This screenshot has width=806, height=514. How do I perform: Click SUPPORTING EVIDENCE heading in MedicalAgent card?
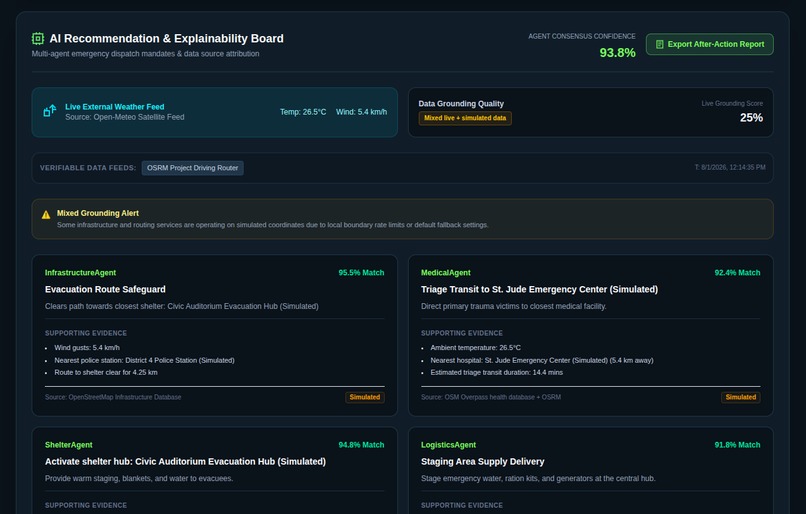tap(462, 333)
